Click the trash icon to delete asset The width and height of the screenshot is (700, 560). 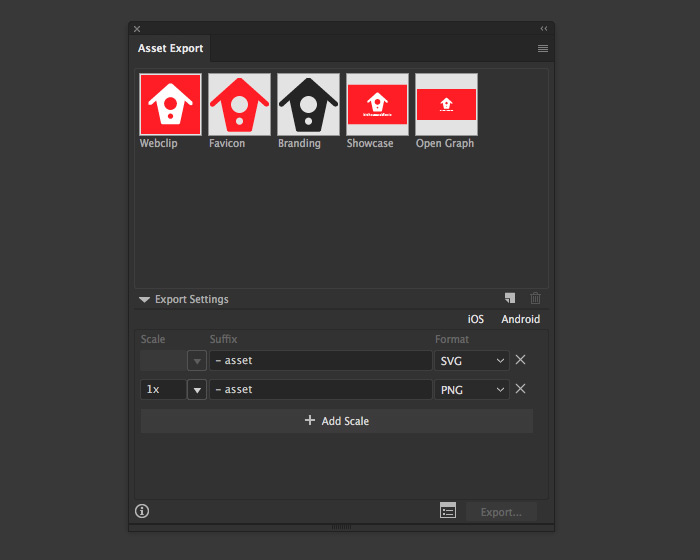point(535,298)
